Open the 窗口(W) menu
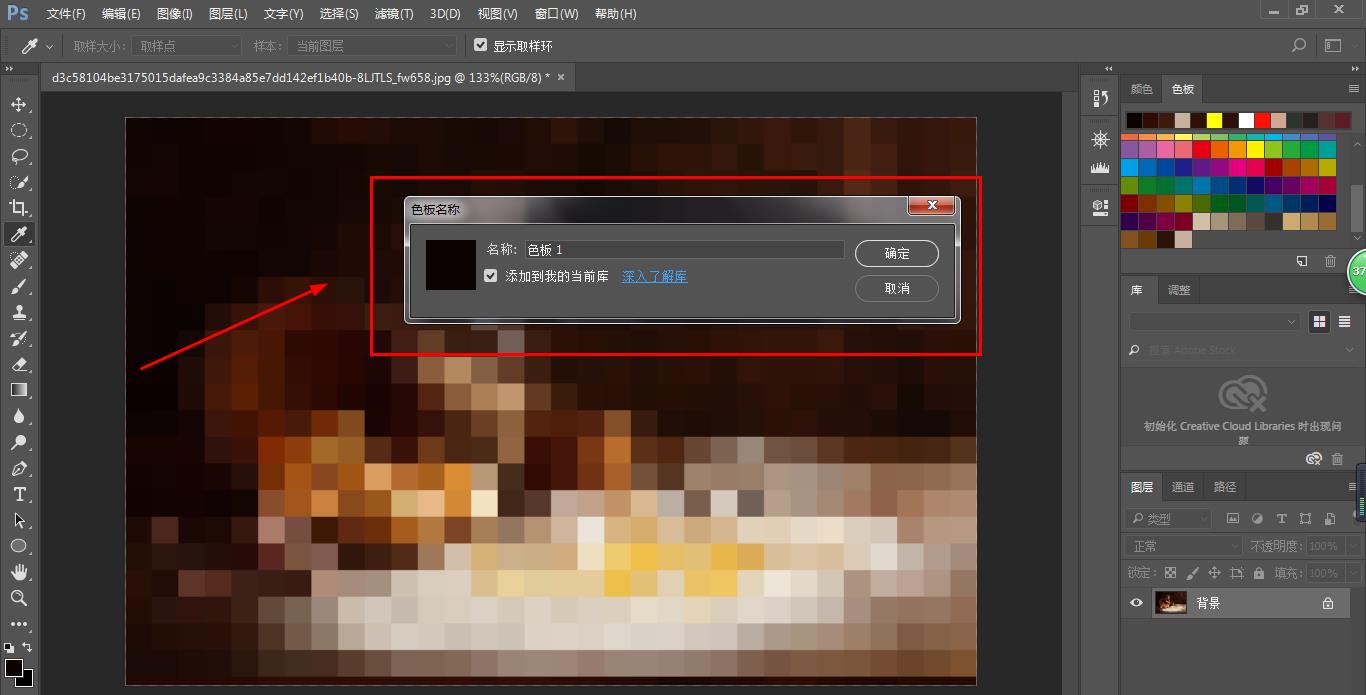The image size is (1366, 695). [x=556, y=14]
